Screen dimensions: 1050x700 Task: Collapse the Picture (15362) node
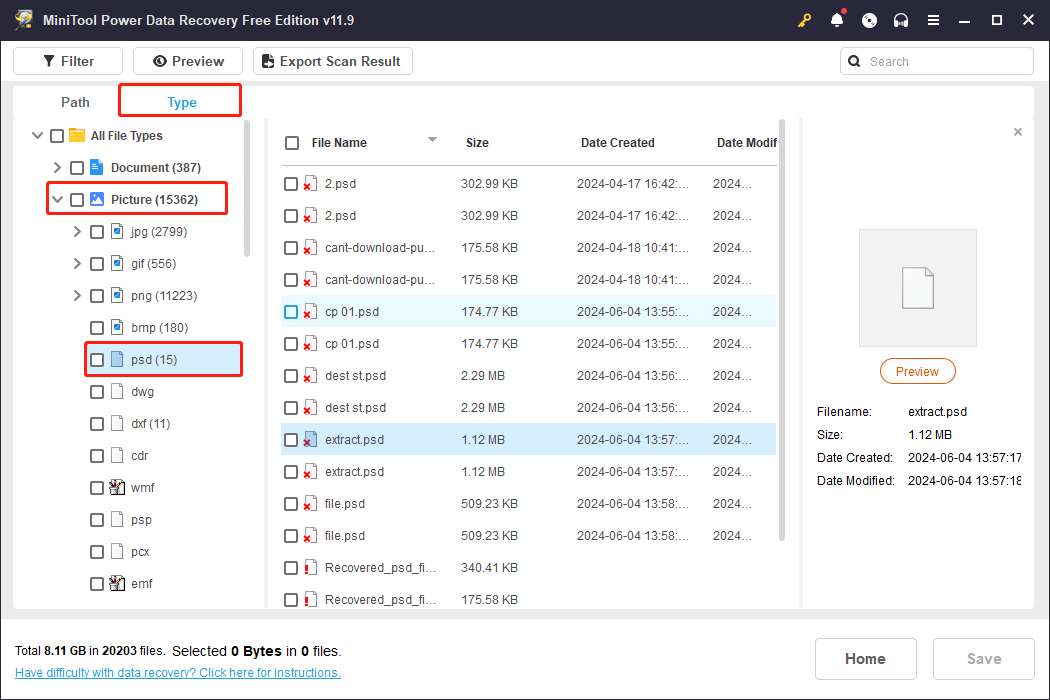pyautogui.click(x=58, y=200)
